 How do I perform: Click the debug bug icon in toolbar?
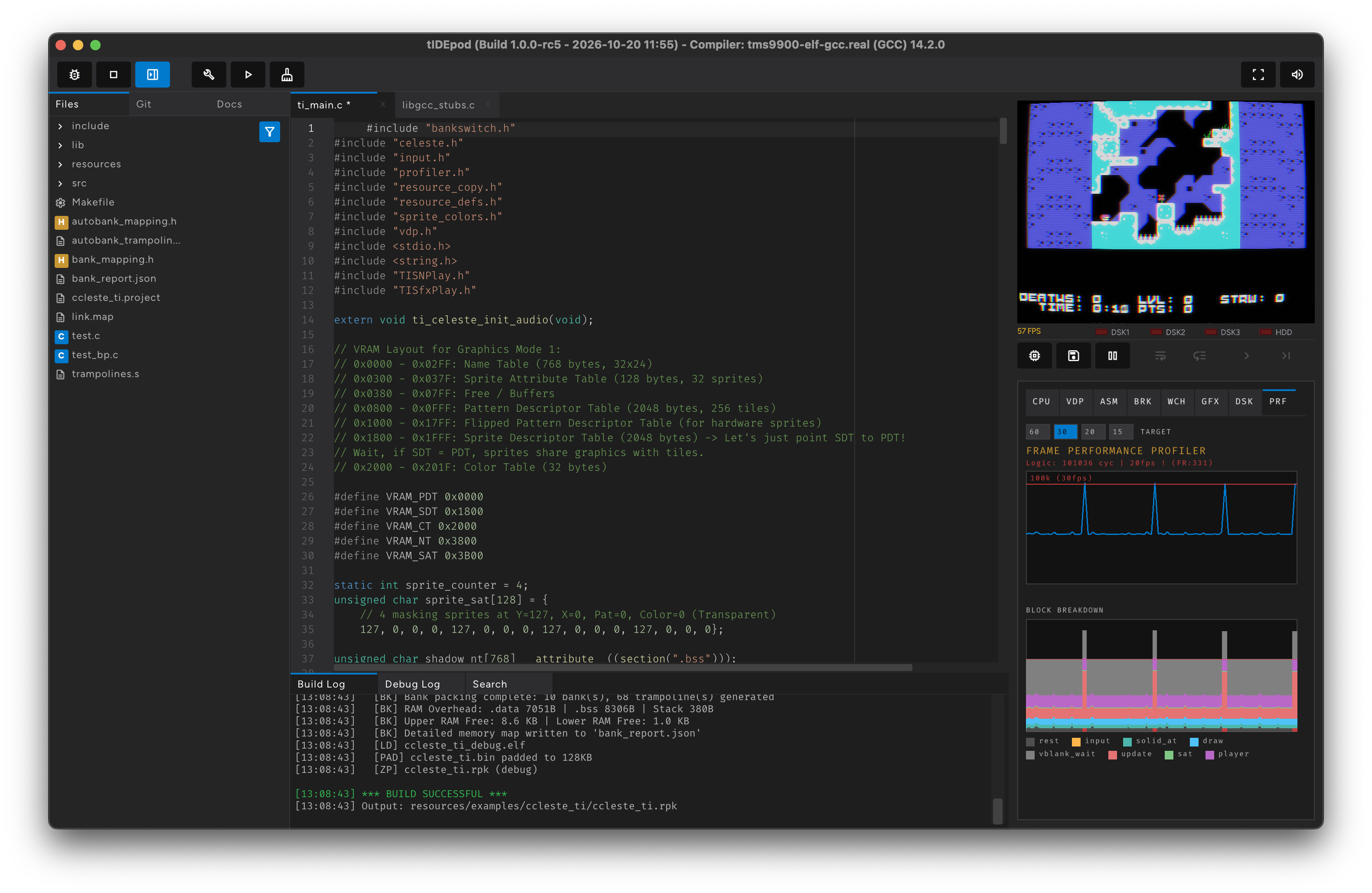pos(74,74)
